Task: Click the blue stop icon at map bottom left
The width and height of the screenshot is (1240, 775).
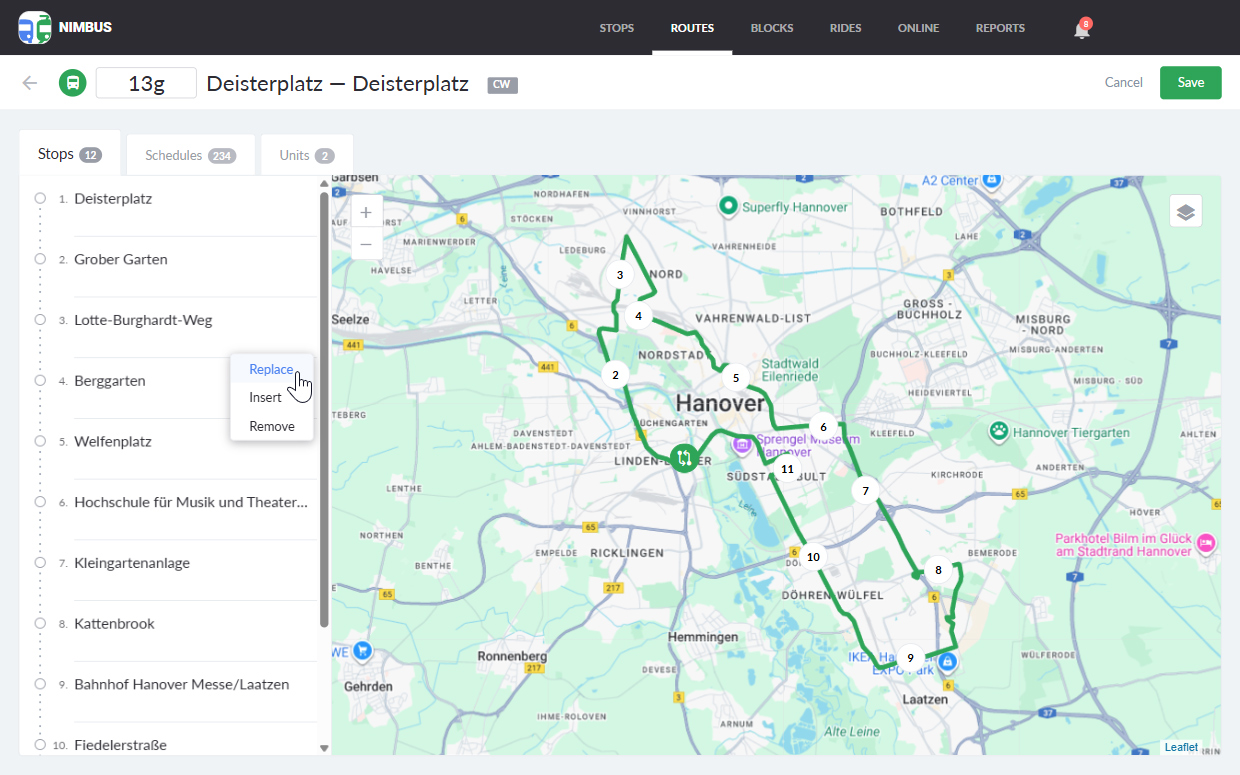Action: click(x=361, y=651)
